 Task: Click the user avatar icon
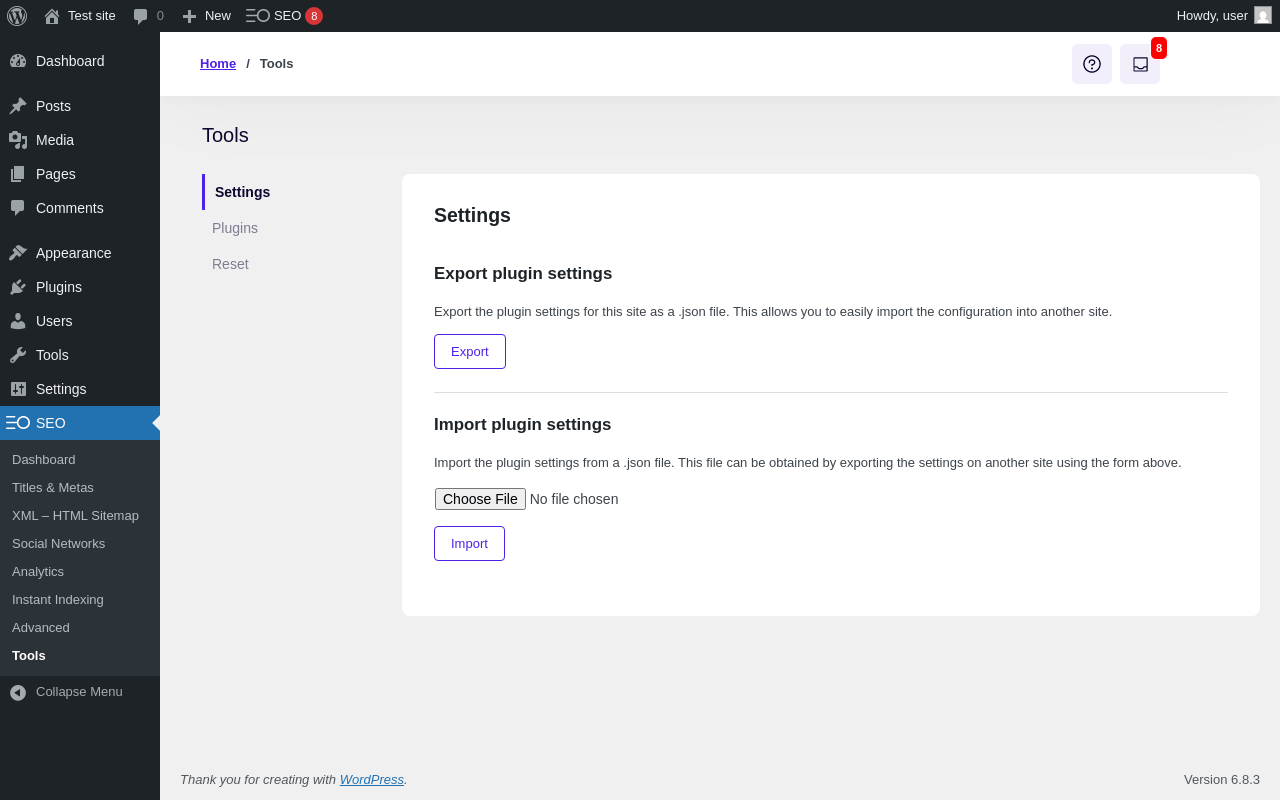click(x=1263, y=16)
